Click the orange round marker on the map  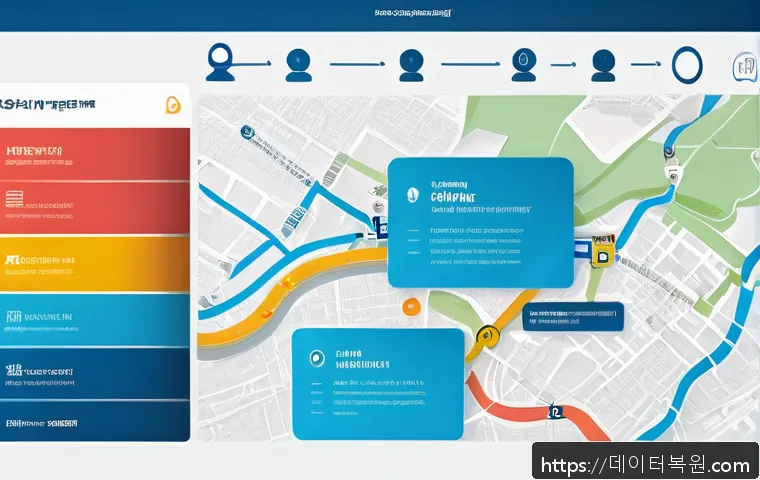409,306
